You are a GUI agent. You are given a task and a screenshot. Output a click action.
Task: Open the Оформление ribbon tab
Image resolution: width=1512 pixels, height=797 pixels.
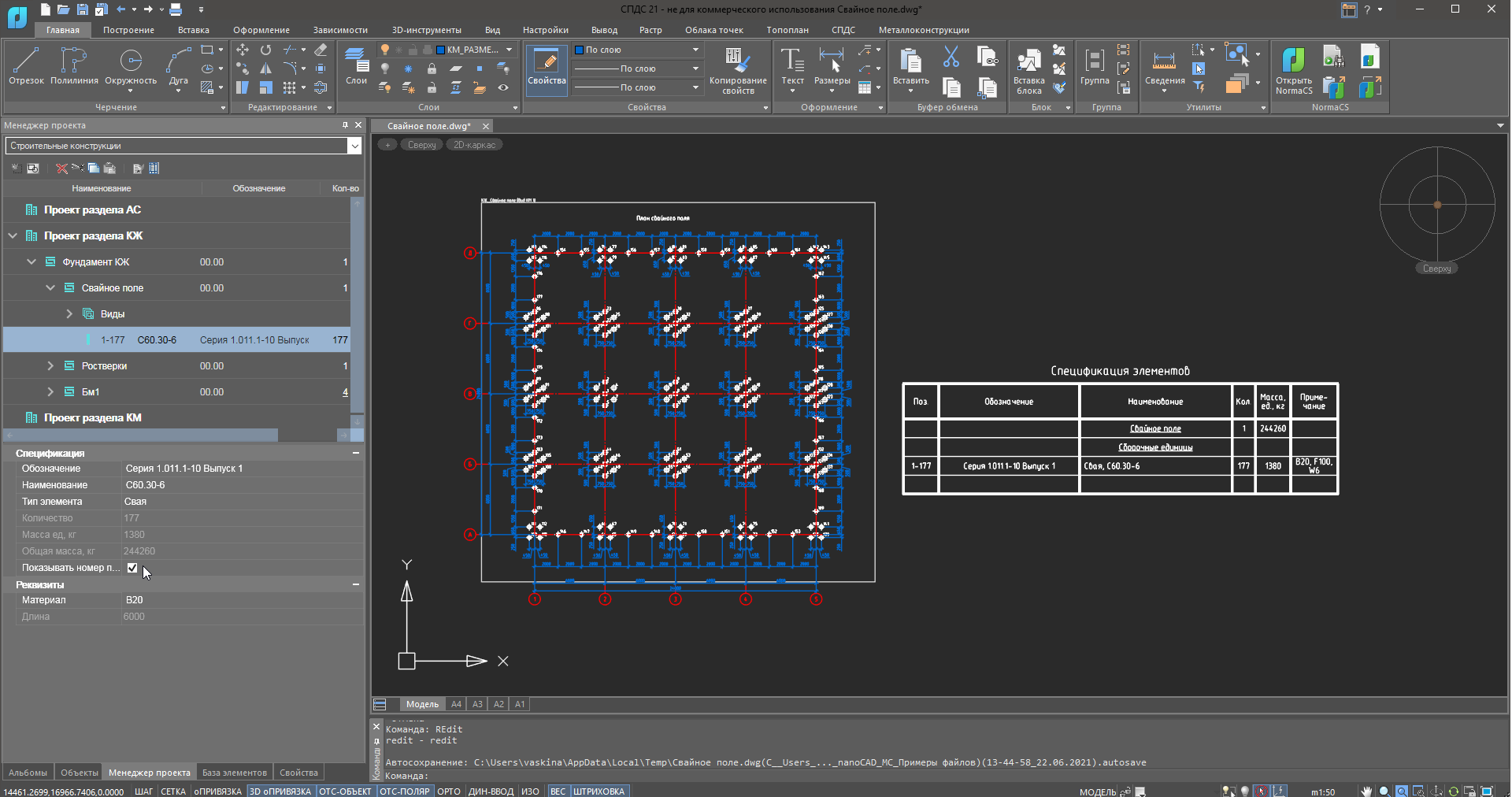click(x=261, y=30)
